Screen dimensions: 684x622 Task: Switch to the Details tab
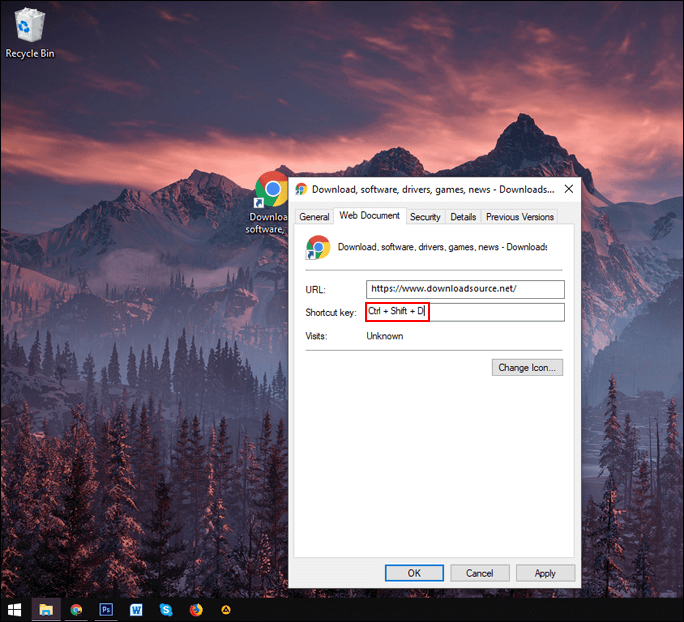coord(463,217)
